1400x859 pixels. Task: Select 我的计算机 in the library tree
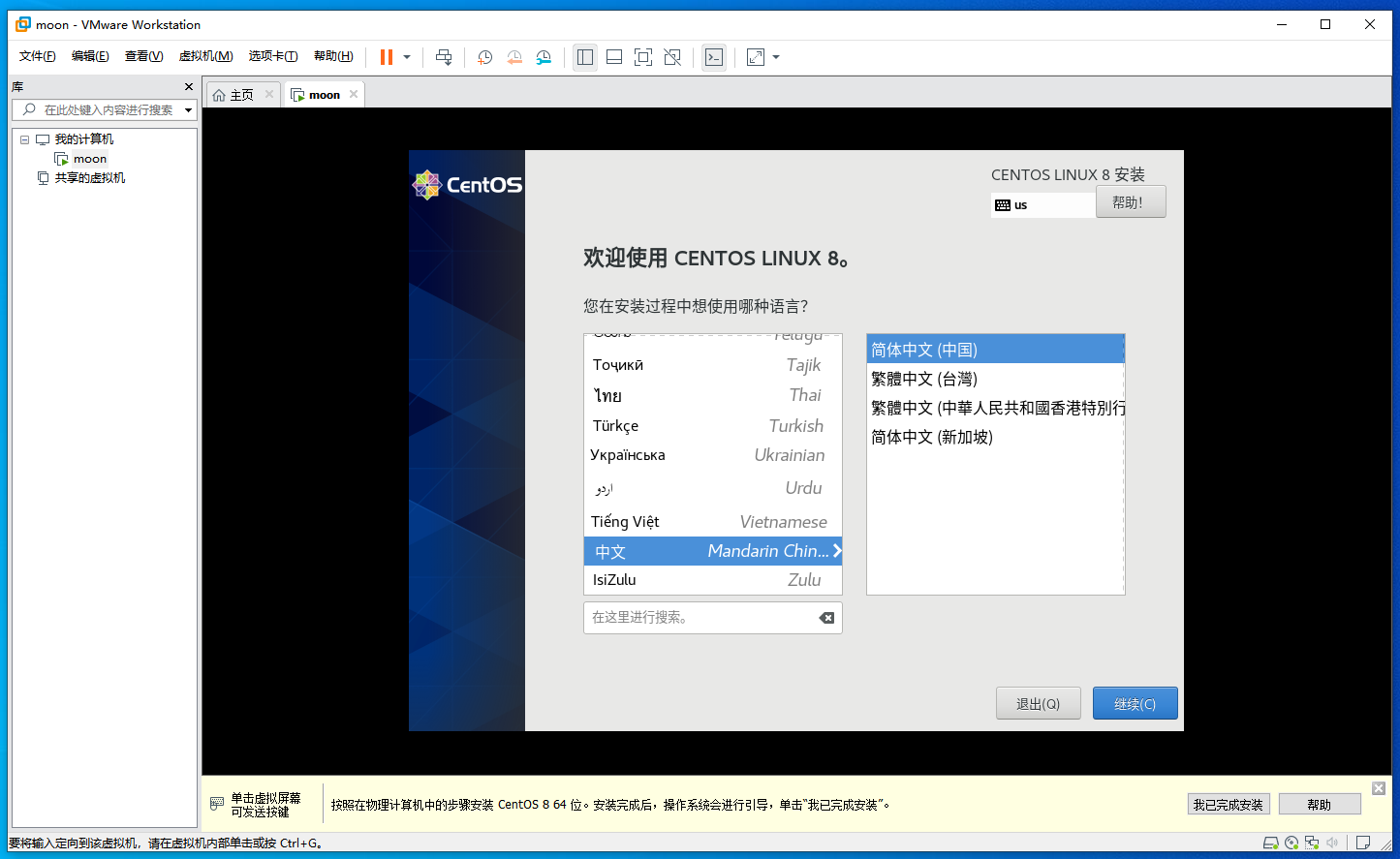(84, 139)
